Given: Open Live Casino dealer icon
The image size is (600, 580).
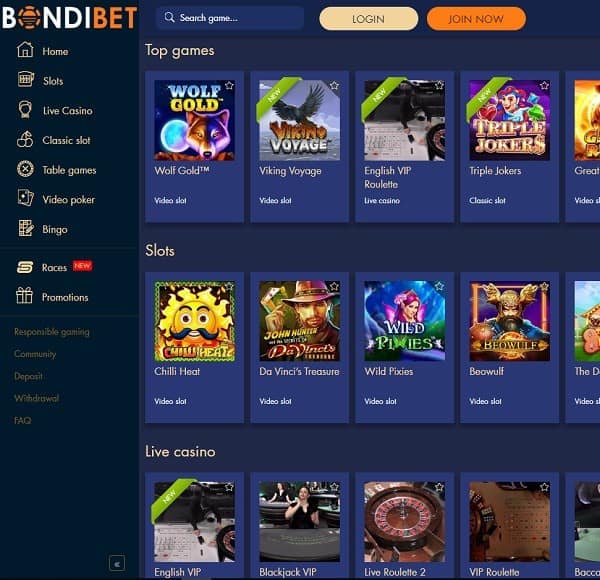Looking at the screenshot, I should coord(25,109).
